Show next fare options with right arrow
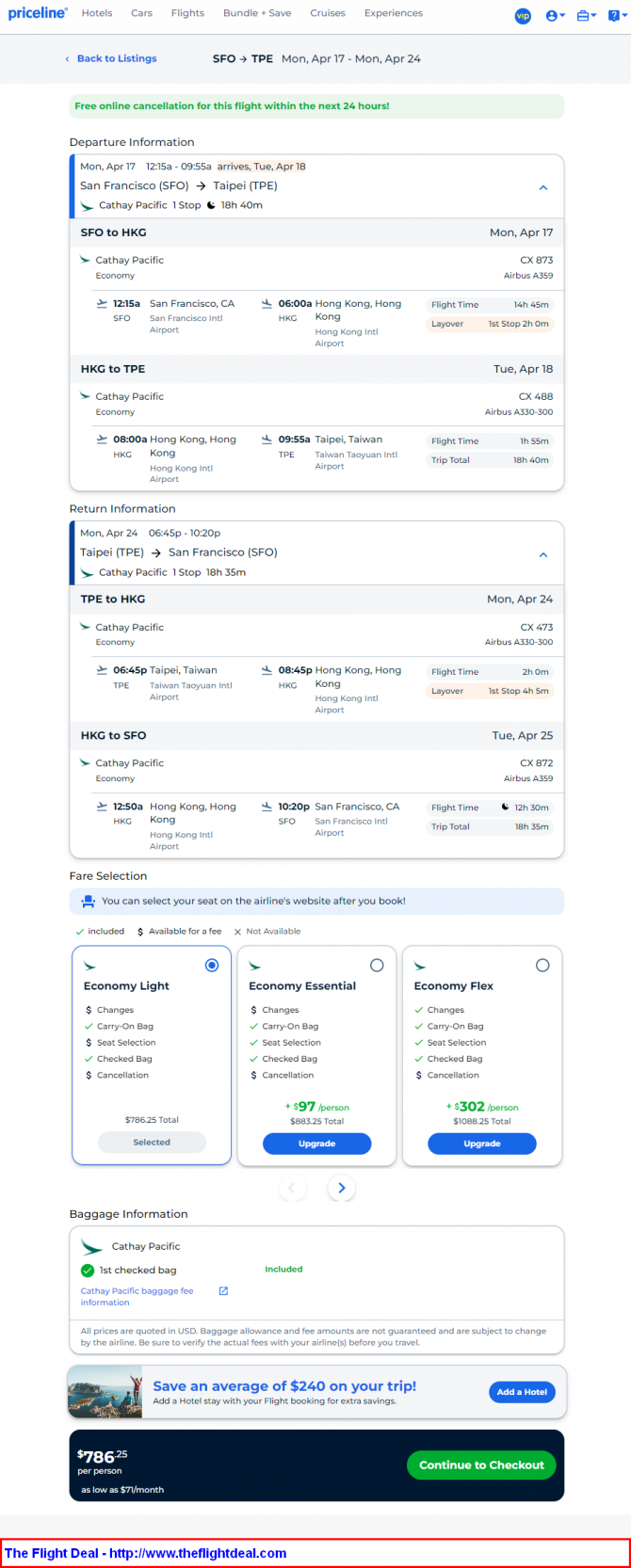This screenshot has width=631, height=1568. 342,1188
